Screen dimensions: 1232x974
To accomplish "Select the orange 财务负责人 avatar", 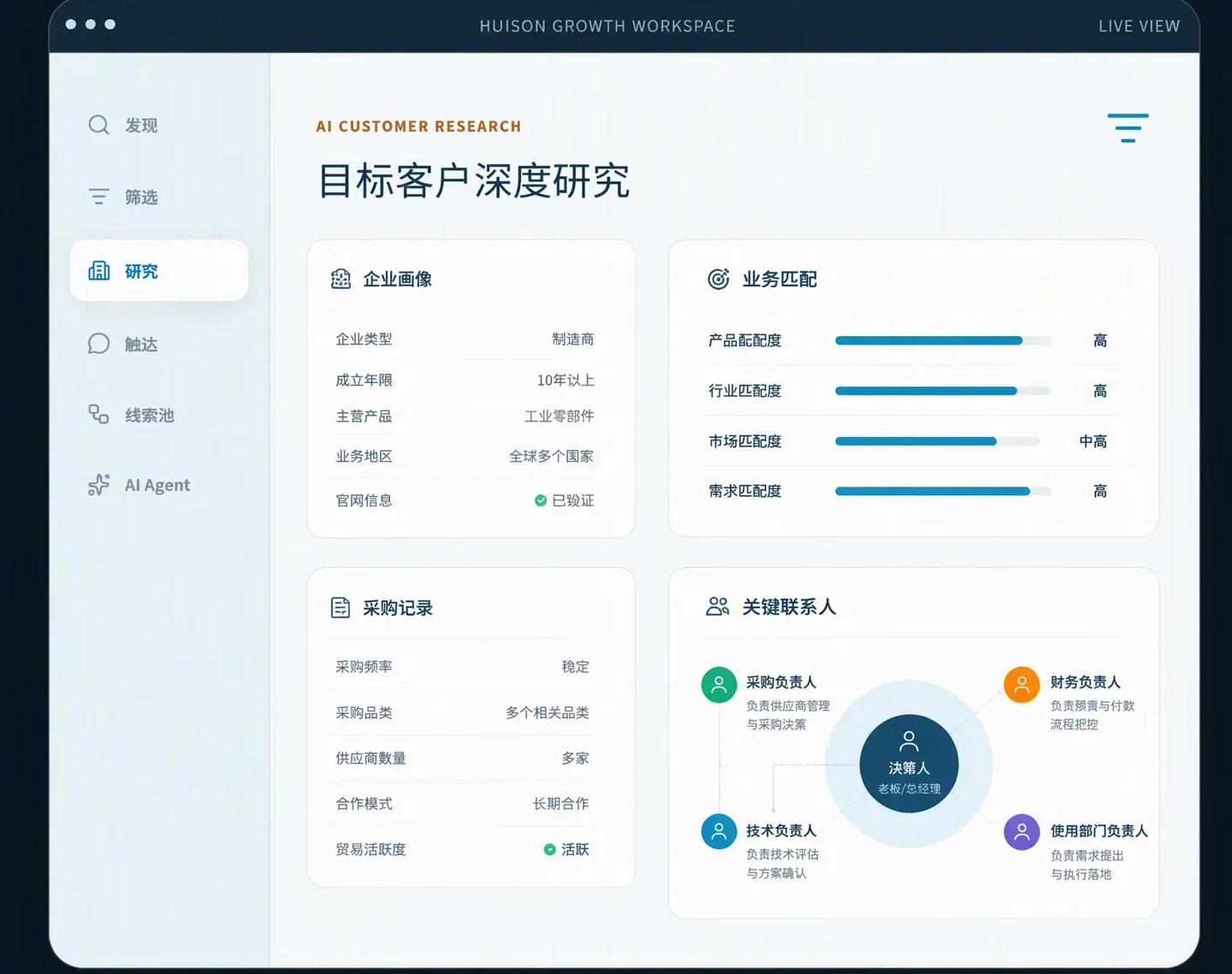I will point(1022,684).
